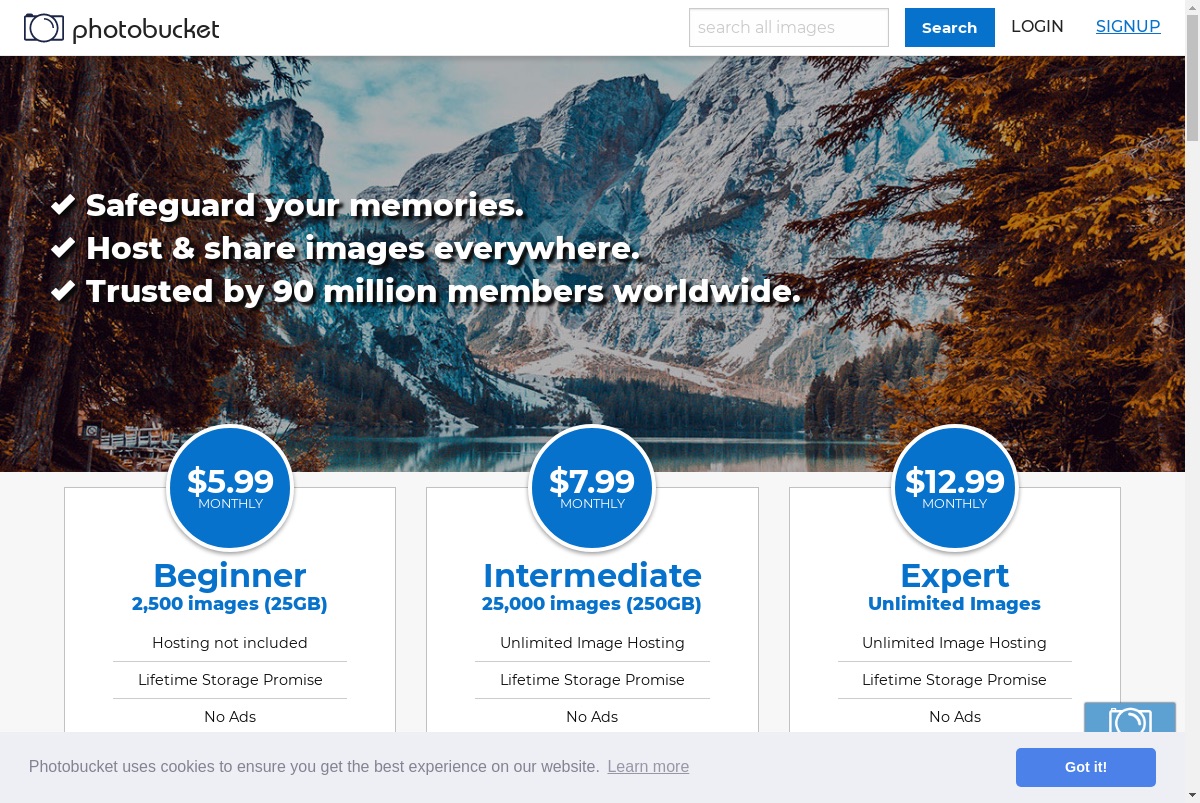The image size is (1200, 803).
Task: Select the Intermediate plan heading
Action: (592, 576)
